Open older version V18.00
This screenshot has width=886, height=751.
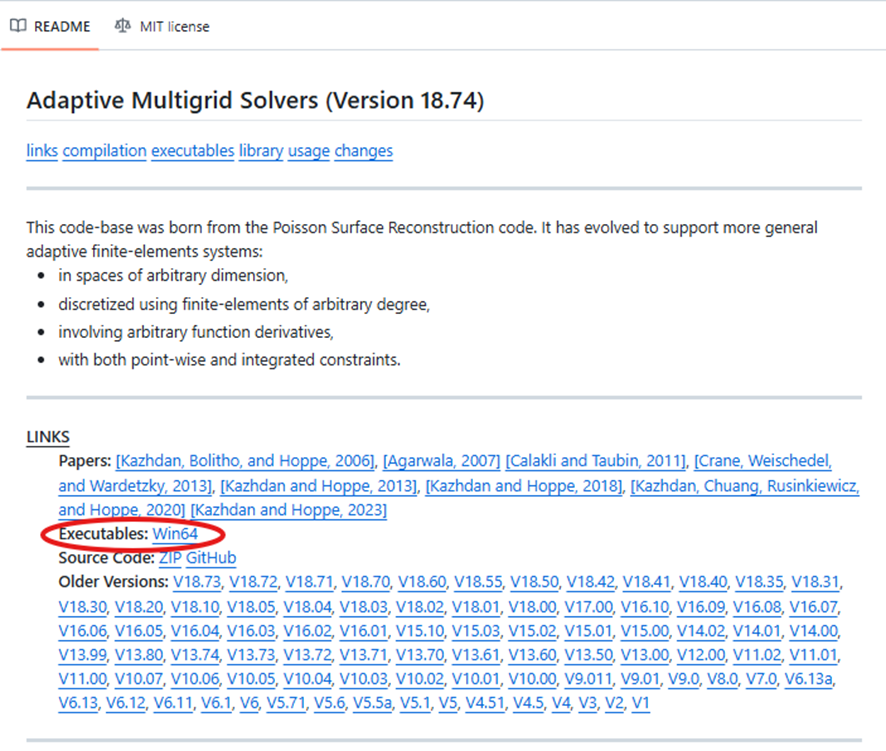532,607
